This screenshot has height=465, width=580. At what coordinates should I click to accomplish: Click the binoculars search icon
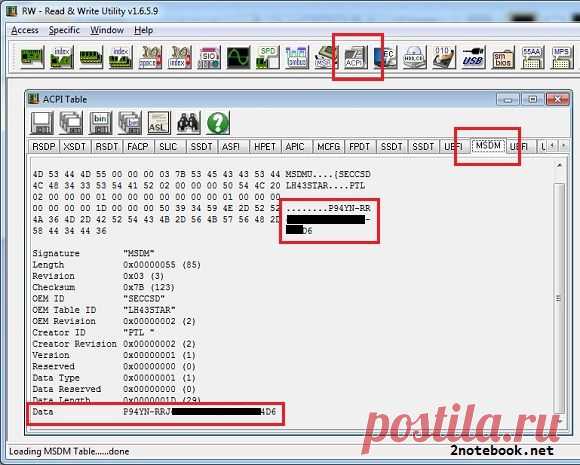pos(188,123)
